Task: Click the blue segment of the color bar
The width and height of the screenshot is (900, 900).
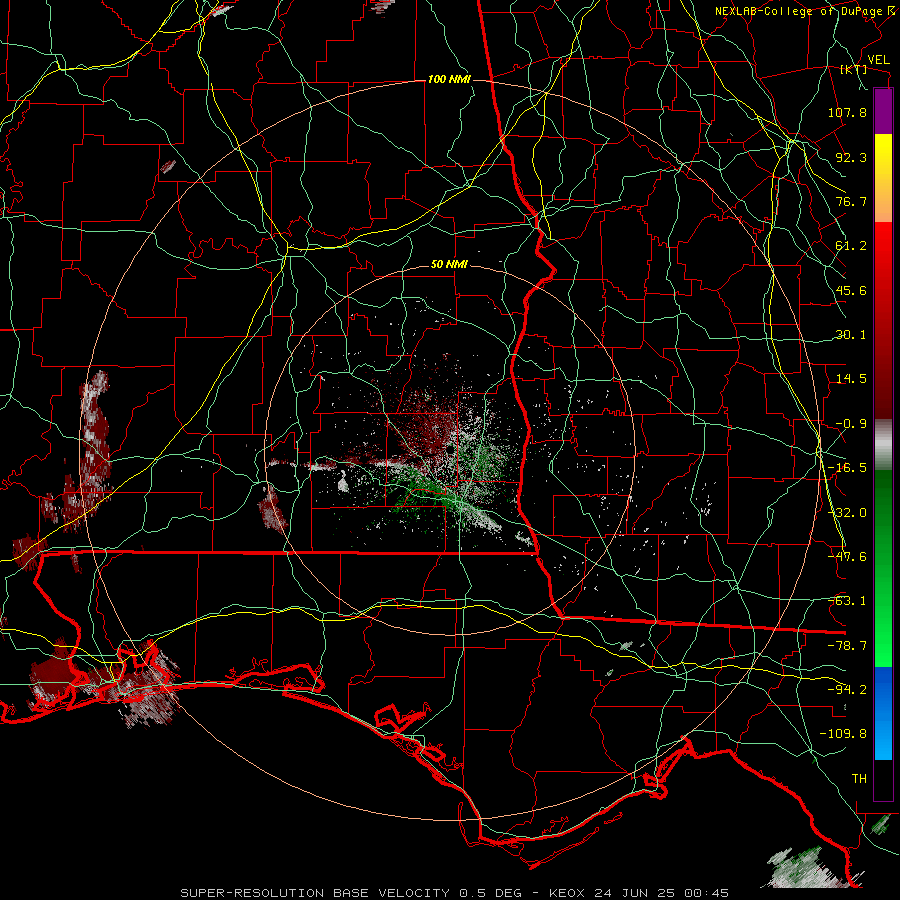Action: pos(883,713)
